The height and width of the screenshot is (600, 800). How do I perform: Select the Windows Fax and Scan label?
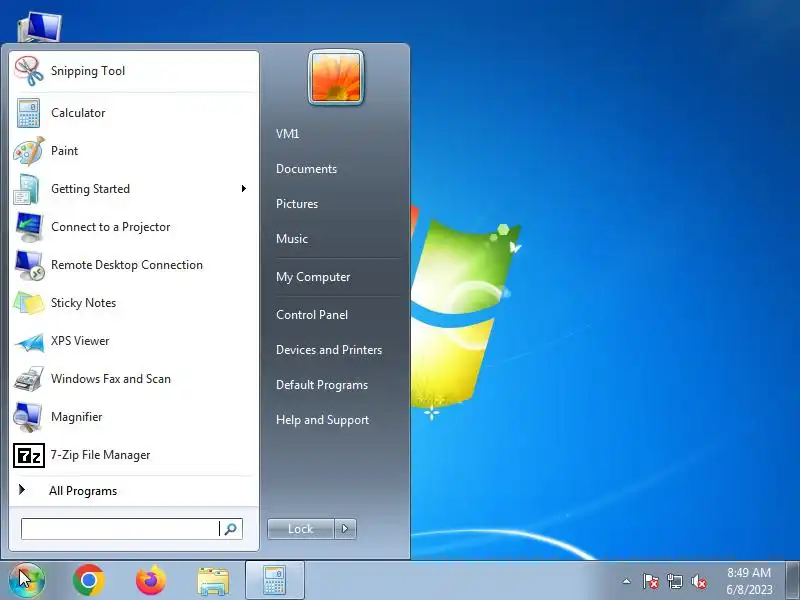click(x=111, y=379)
